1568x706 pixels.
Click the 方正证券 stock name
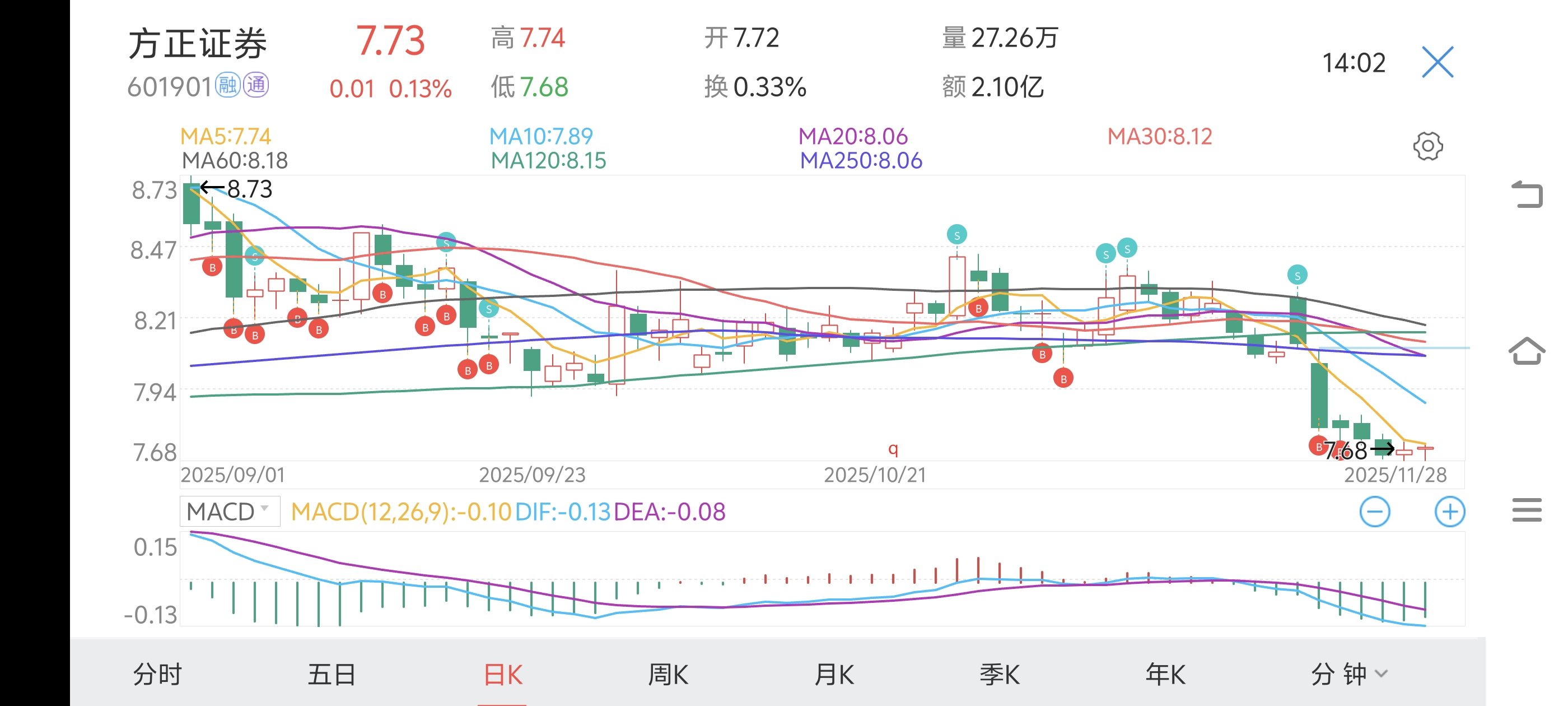198,44
